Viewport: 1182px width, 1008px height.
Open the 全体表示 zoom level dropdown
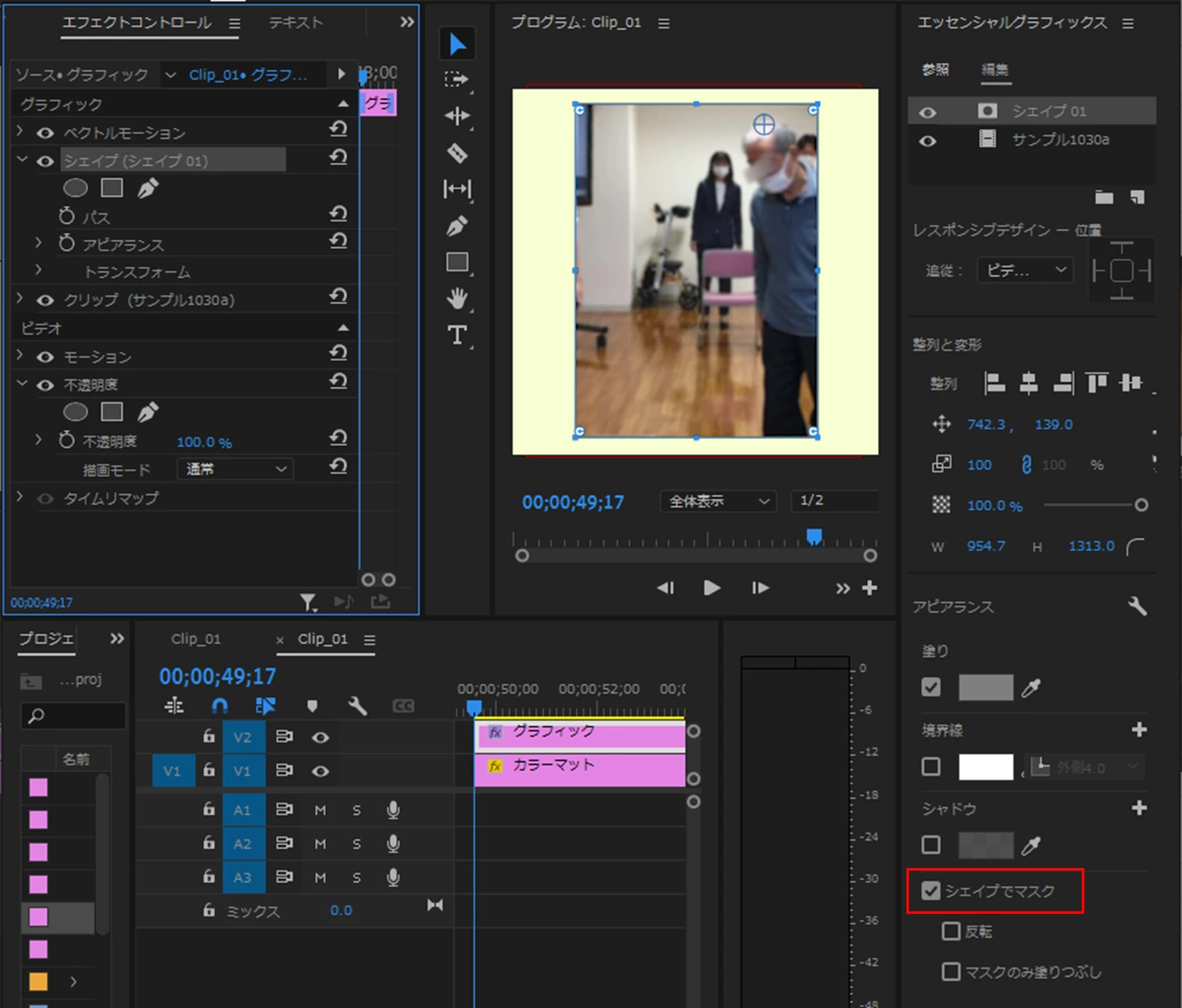point(718,501)
